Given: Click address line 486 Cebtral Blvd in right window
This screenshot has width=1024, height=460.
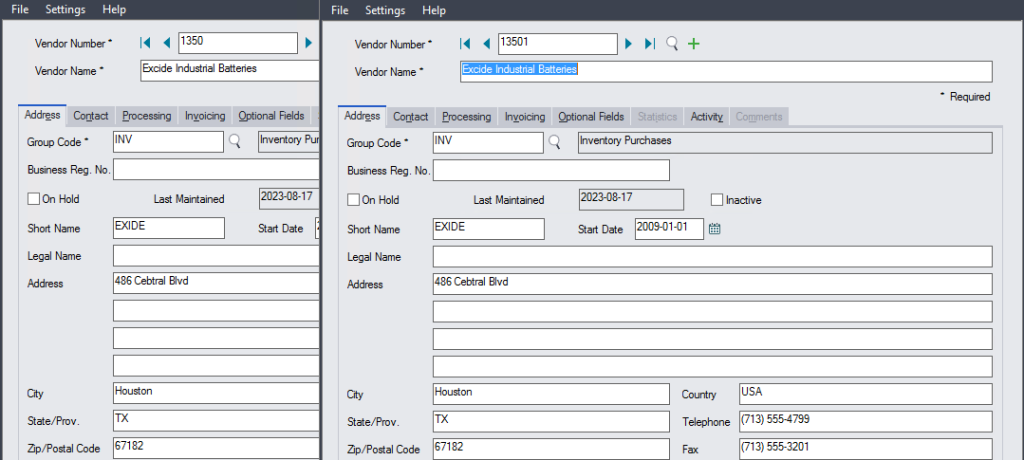Looking at the screenshot, I should (x=712, y=284).
